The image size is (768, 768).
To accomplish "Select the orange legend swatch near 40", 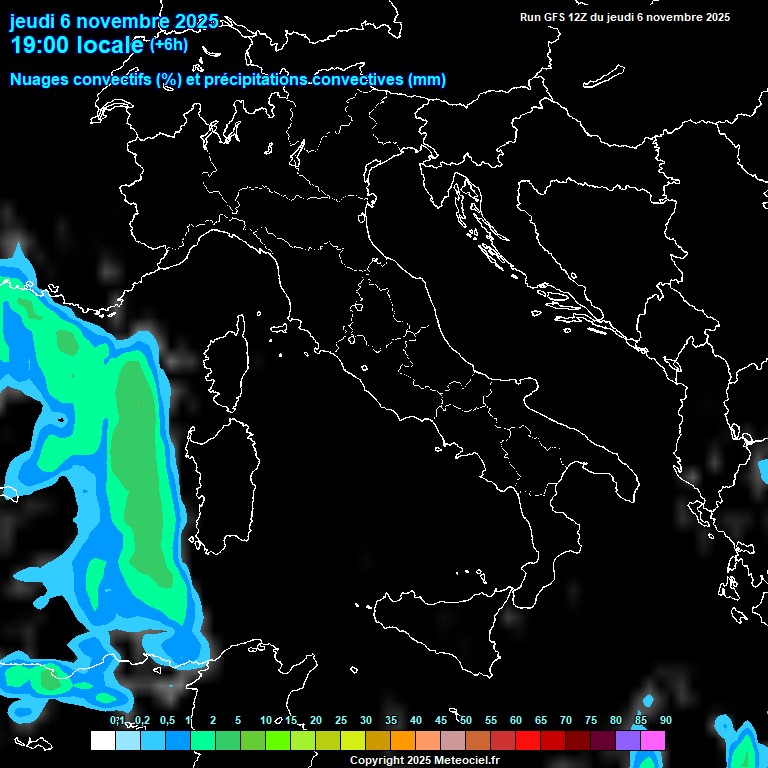I will pos(402,740).
